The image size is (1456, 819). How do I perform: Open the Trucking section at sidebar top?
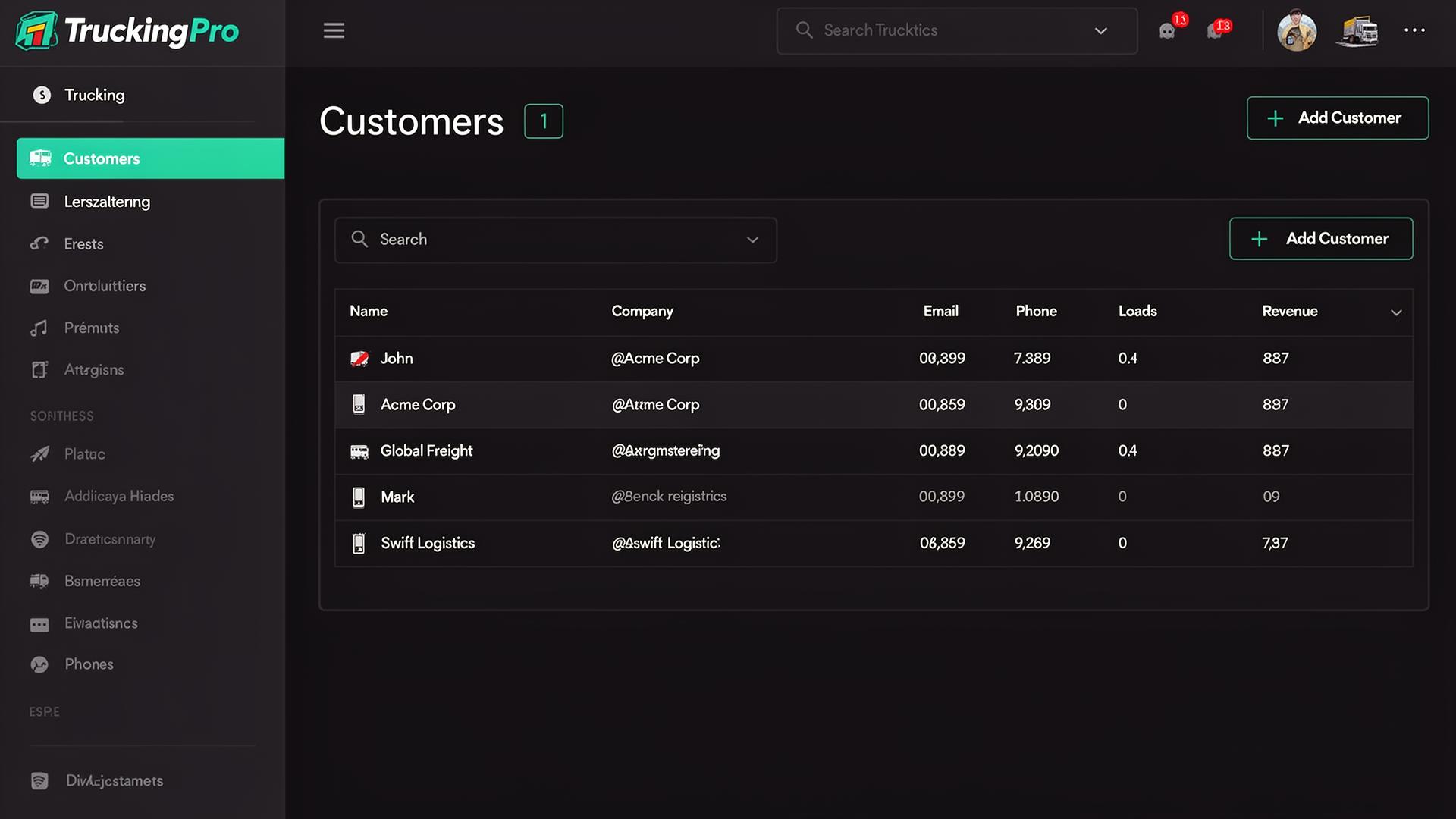point(95,95)
